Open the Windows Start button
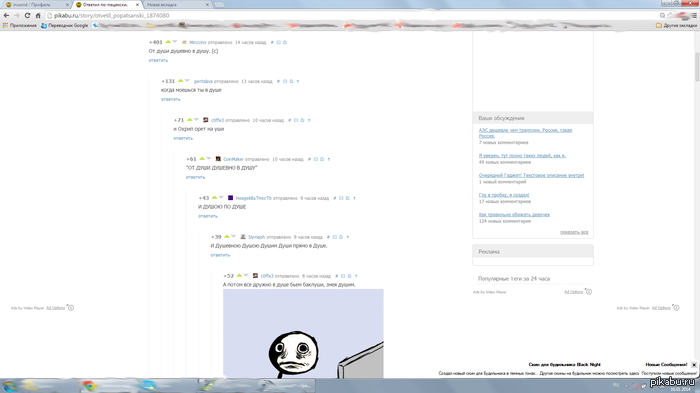The height and width of the screenshot is (393, 700). point(9,386)
